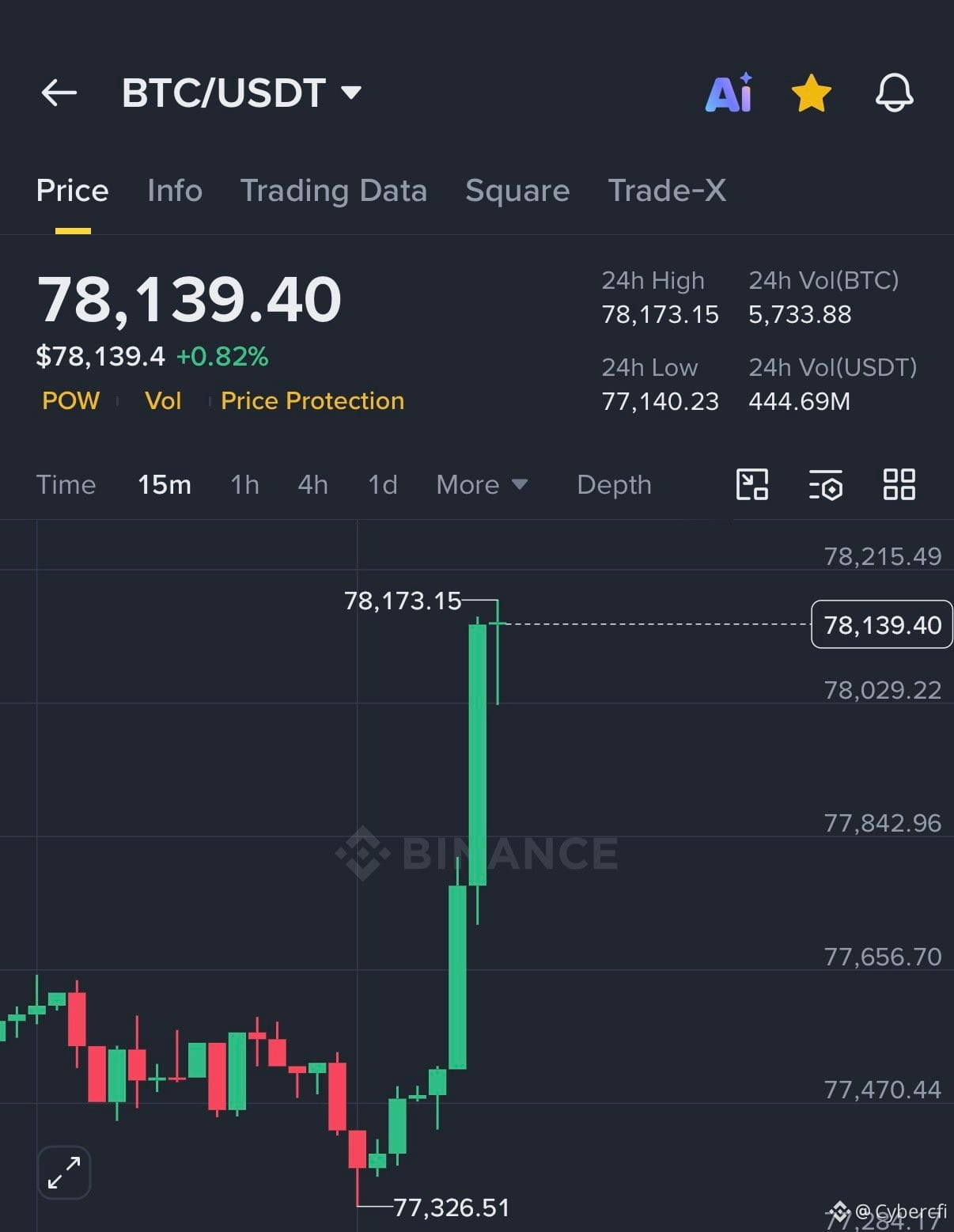The width and height of the screenshot is (954, 1232).
Task: Tap the Price Protection tag
Action: pos(312,400)
